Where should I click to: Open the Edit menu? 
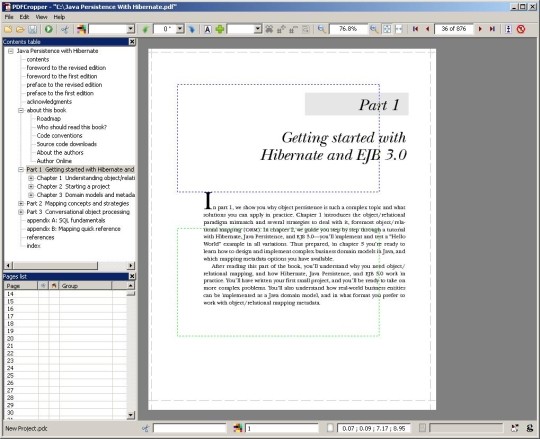point(24,17)
